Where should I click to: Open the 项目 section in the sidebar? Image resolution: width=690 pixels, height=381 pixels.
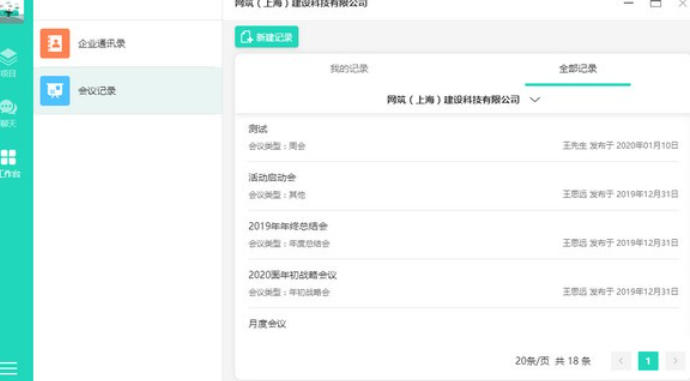tap(8, 63)
